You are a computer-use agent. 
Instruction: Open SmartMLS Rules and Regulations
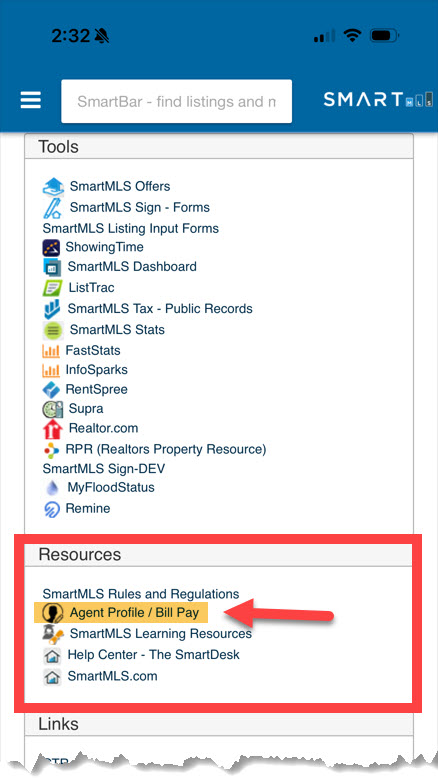click(141, 594)
